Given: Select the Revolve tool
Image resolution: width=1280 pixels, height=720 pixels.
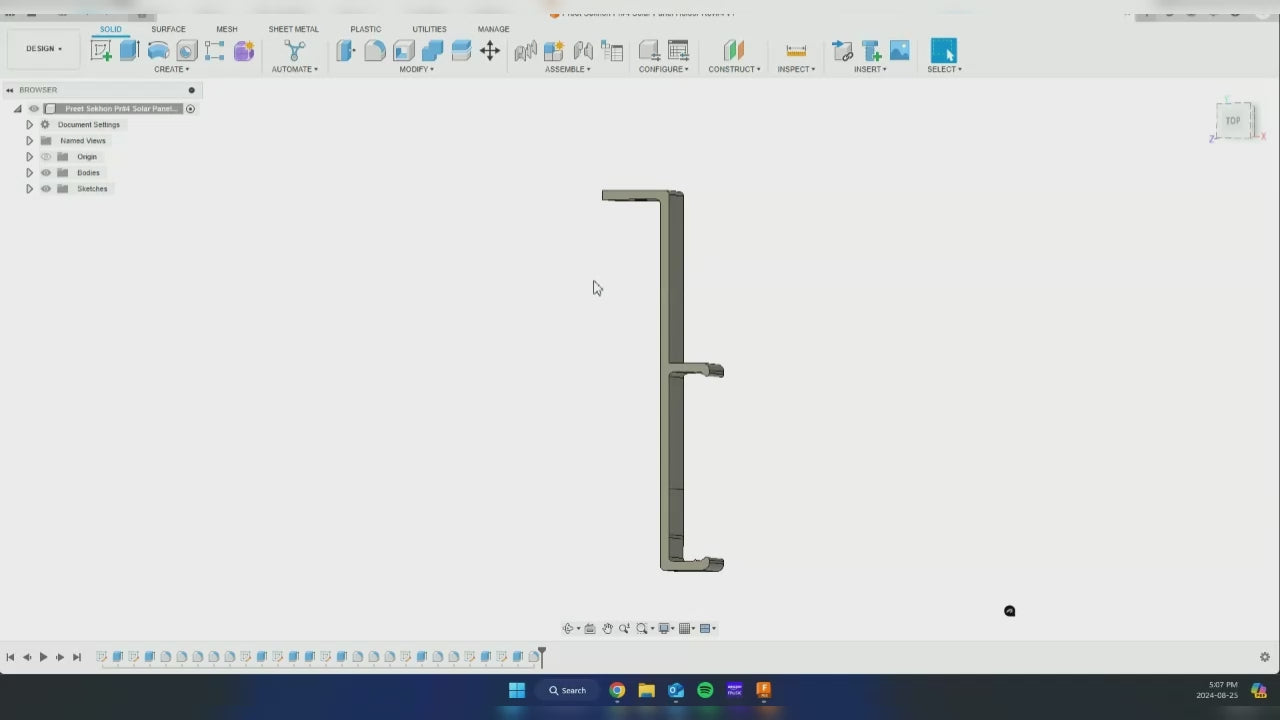Looking at the screenshot, I should click(158, 50).
